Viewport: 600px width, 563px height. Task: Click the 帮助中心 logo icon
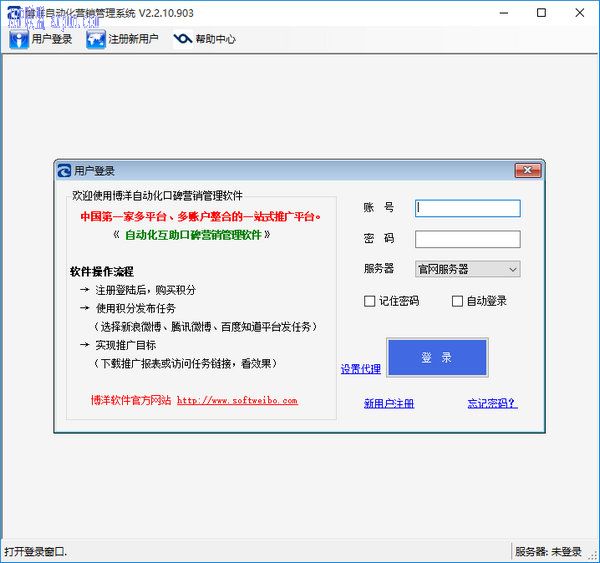click(183, 39)
